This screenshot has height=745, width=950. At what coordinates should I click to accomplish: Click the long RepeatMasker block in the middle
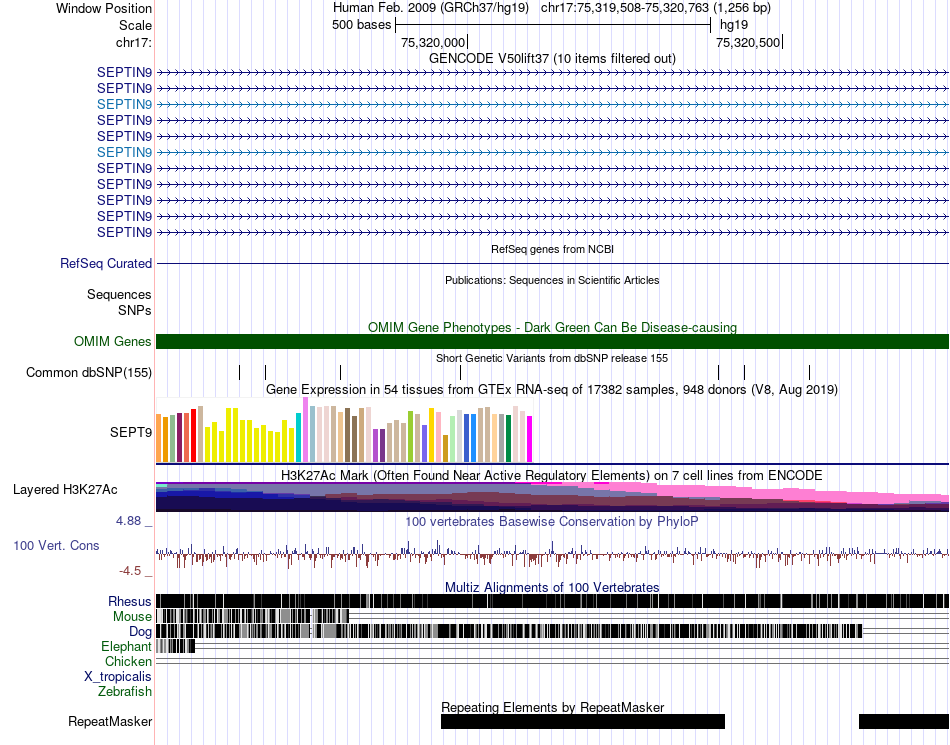(x=583, y=721)
